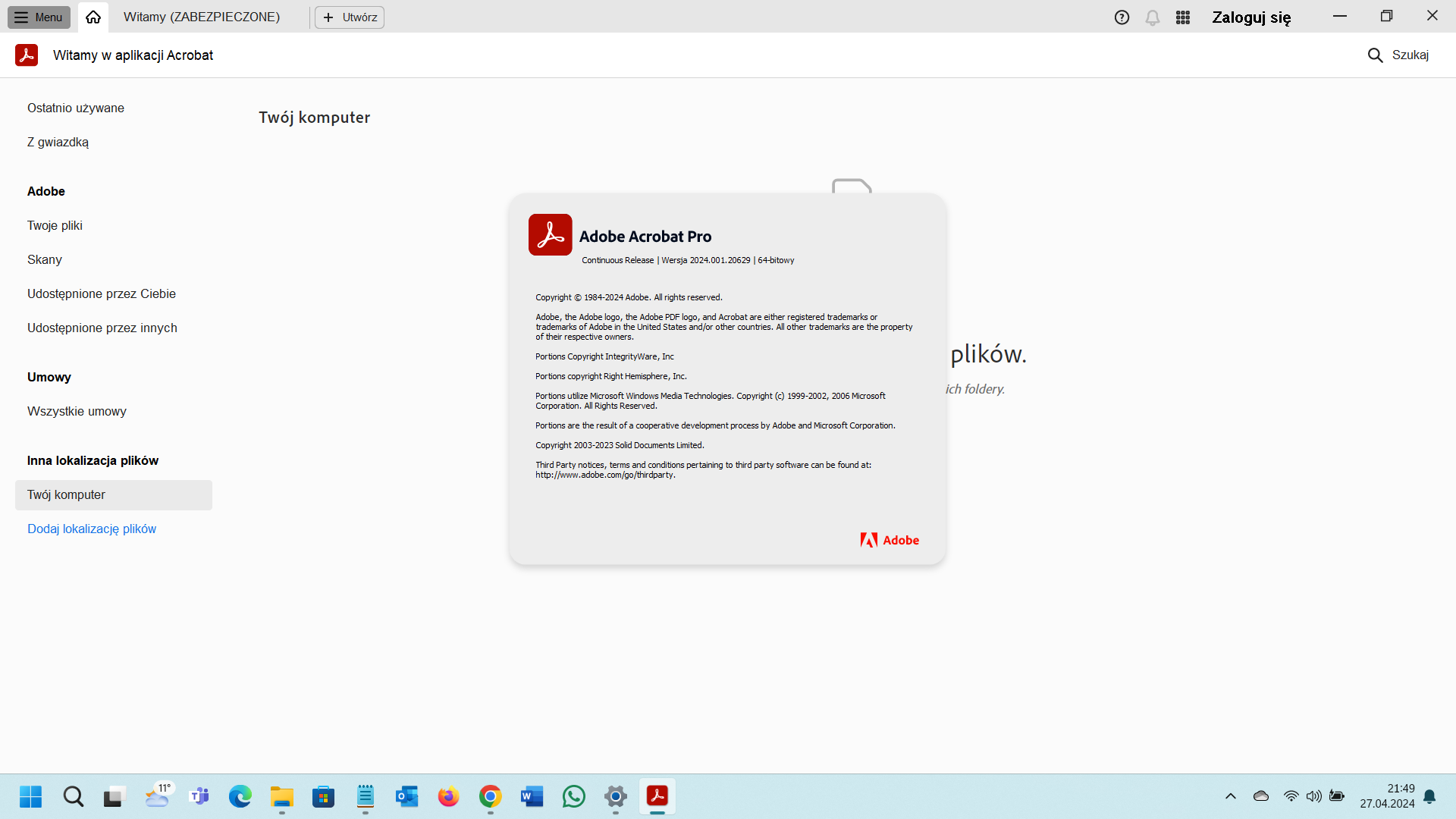Open the Windows notification bell
1456x819 pixels.
coord(1429,796)
